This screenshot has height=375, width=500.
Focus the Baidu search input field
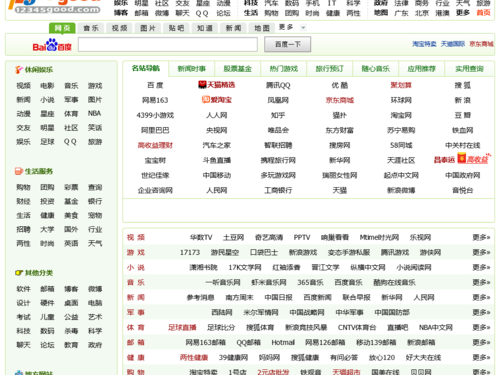coord(168,44)
